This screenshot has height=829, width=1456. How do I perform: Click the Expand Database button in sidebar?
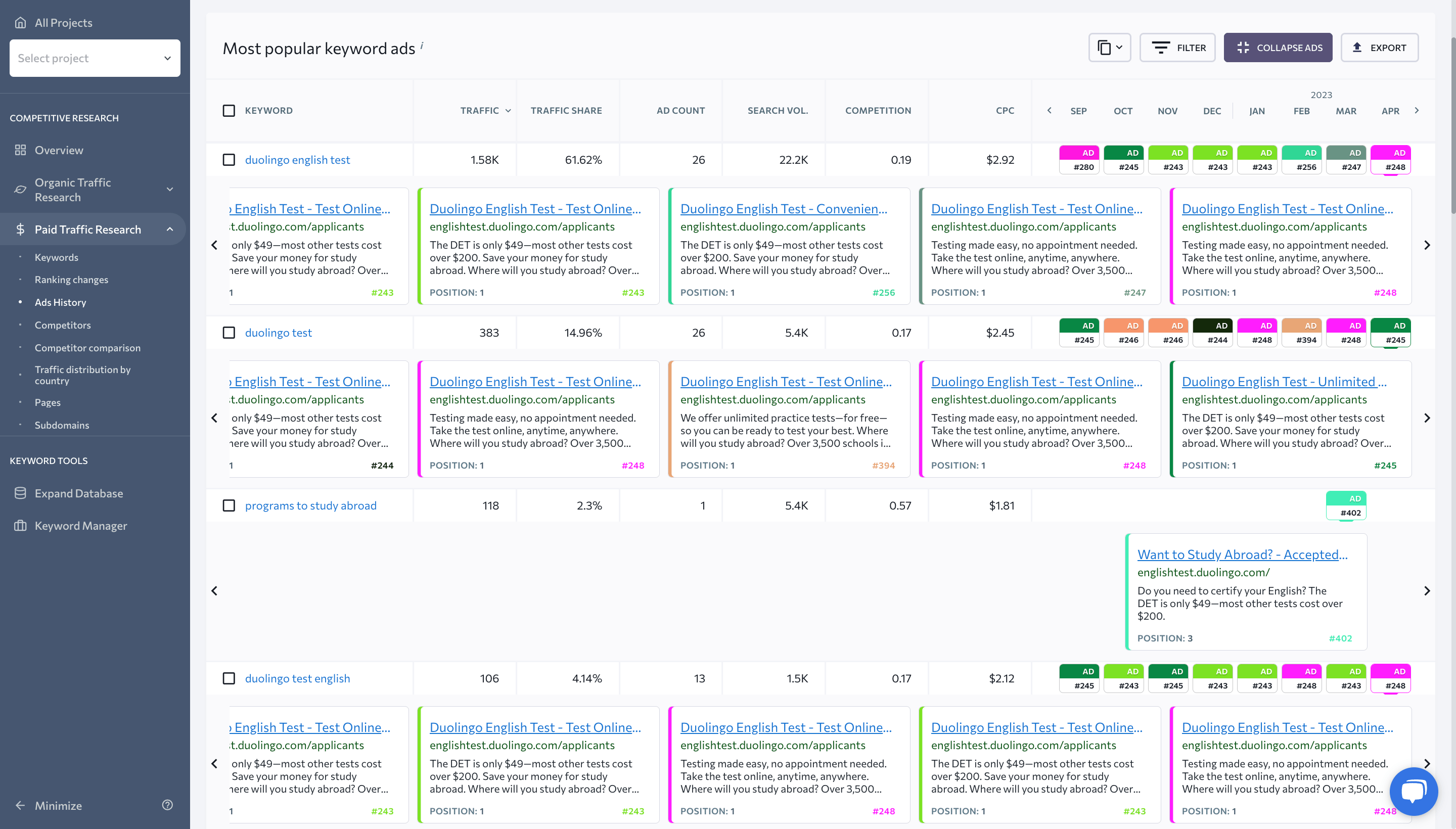(79, 493)
